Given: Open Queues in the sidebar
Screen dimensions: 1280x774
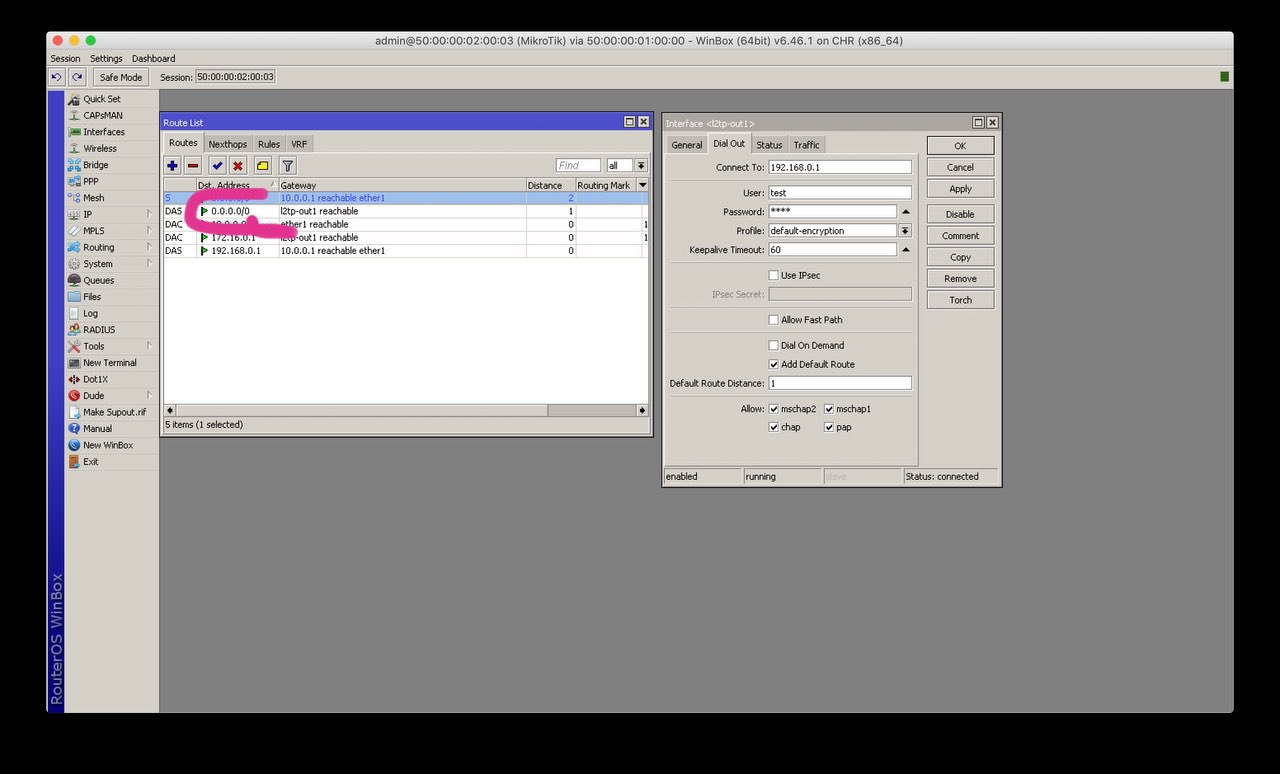Looking at the screenshot, I should pyautogui.click(x=98, y=280).
